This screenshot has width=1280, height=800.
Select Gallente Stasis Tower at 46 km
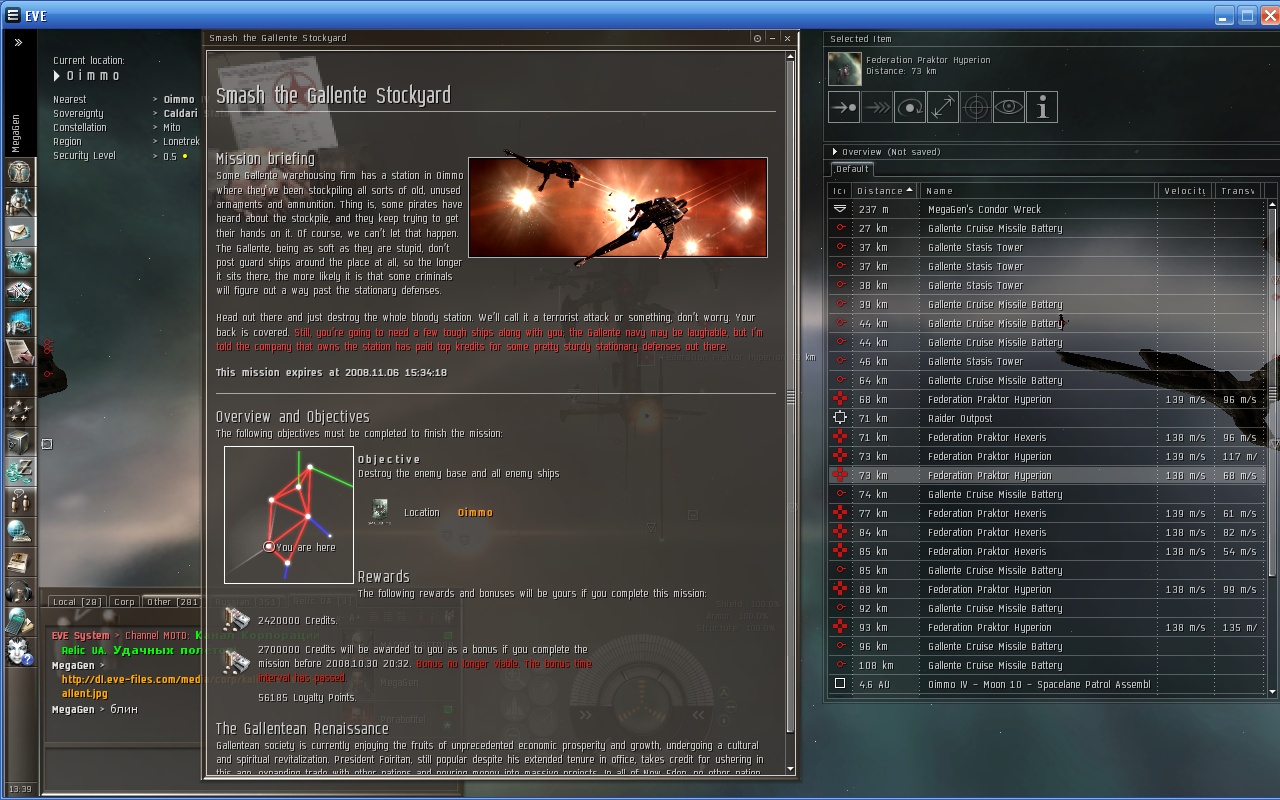tap(1048, 361)
